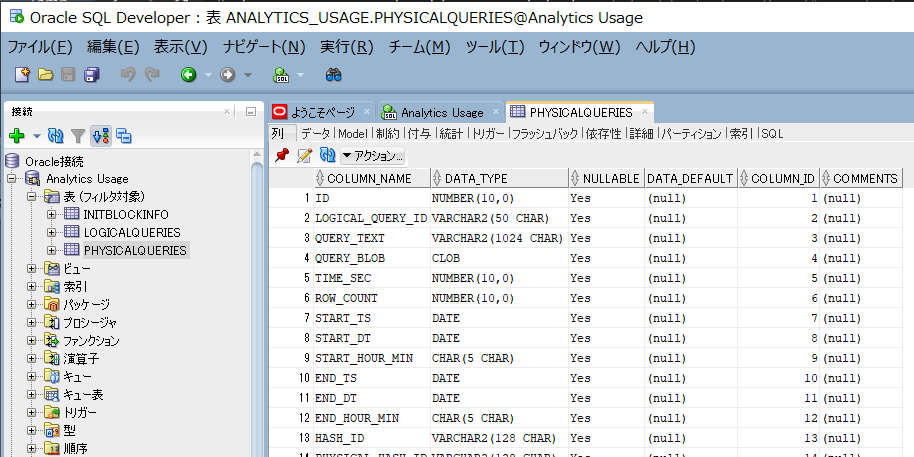
Task: Expand the LOGICALQUERIES table node
Action: 52,233
